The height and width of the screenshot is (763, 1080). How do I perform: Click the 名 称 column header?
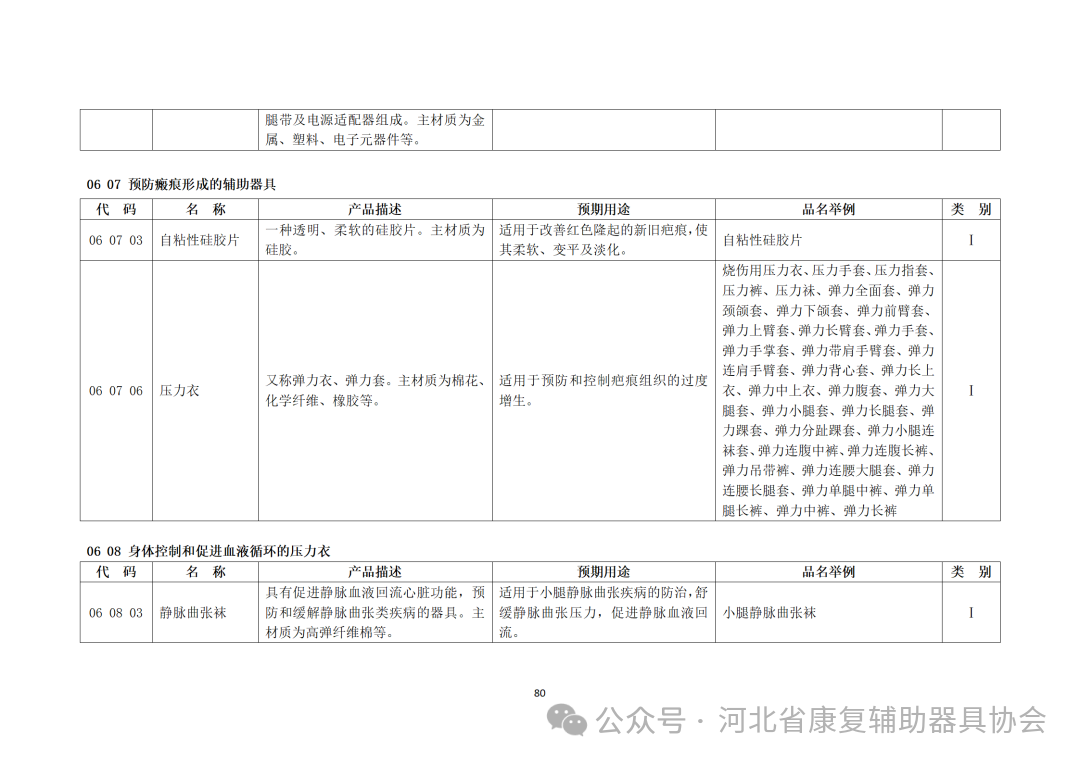pos(204,209)
